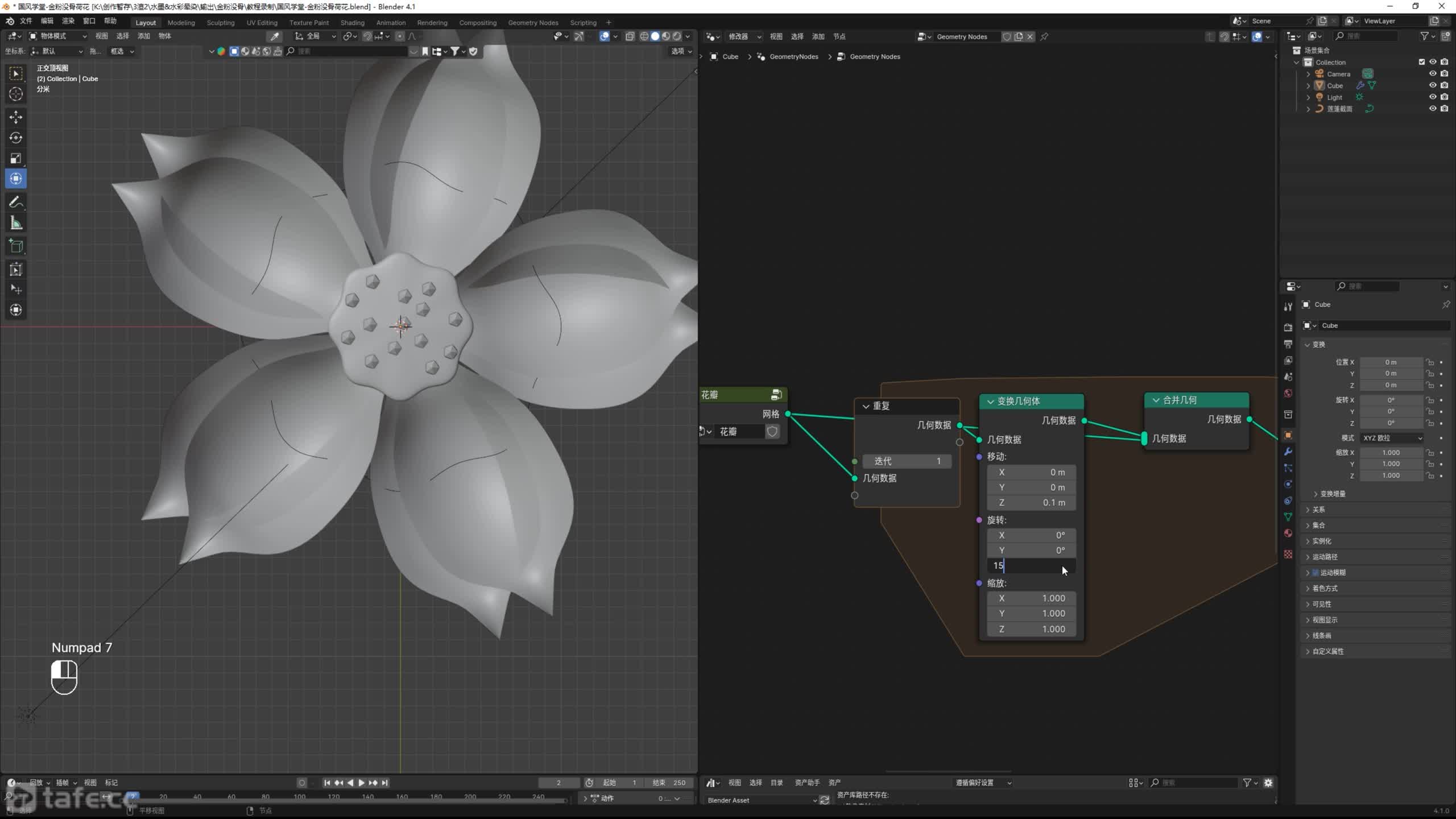Select the Move tool in viewport toolbar
Viewport: 1456px width, 819px height.
coord(15,117)
